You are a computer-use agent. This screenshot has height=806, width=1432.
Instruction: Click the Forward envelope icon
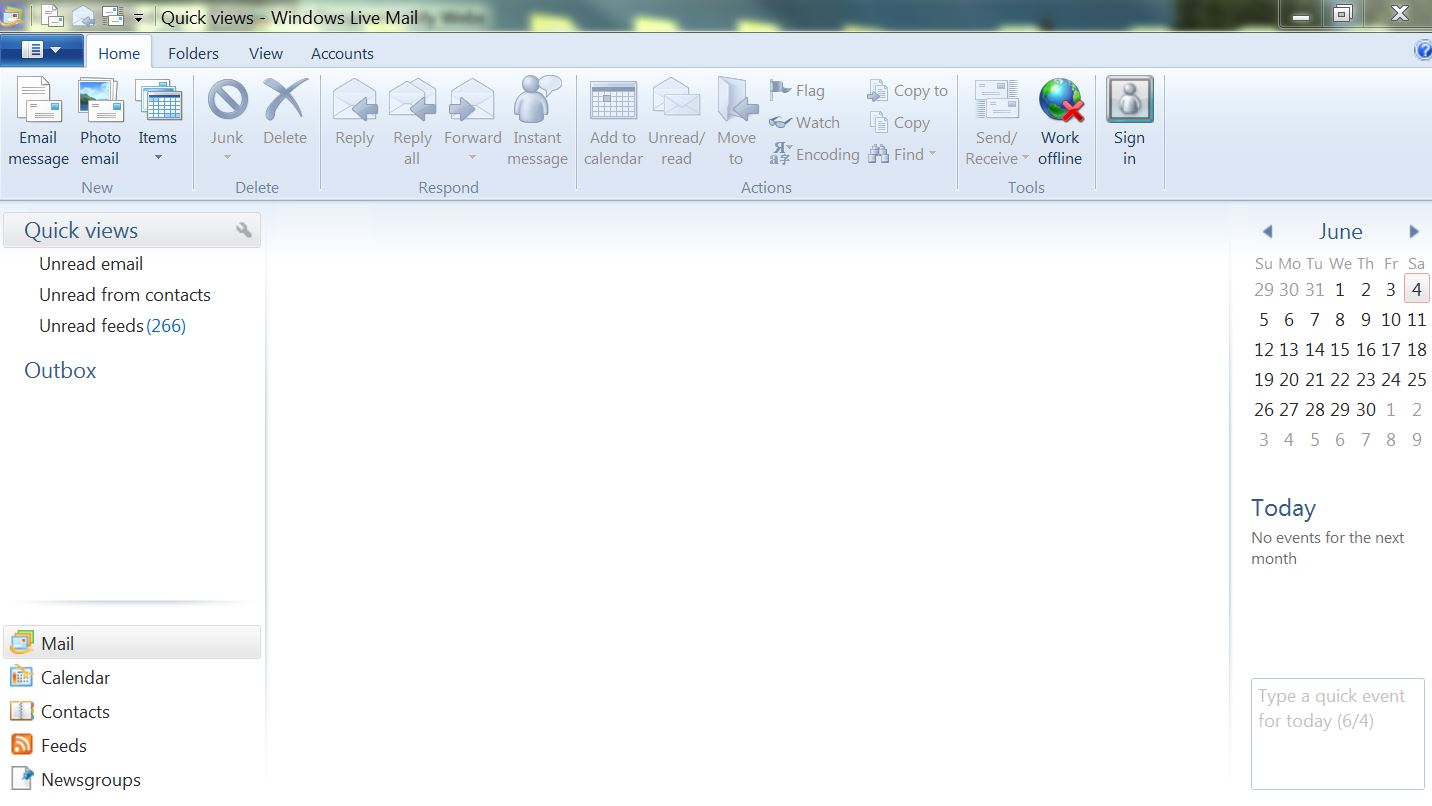click(x=472, y=100)
